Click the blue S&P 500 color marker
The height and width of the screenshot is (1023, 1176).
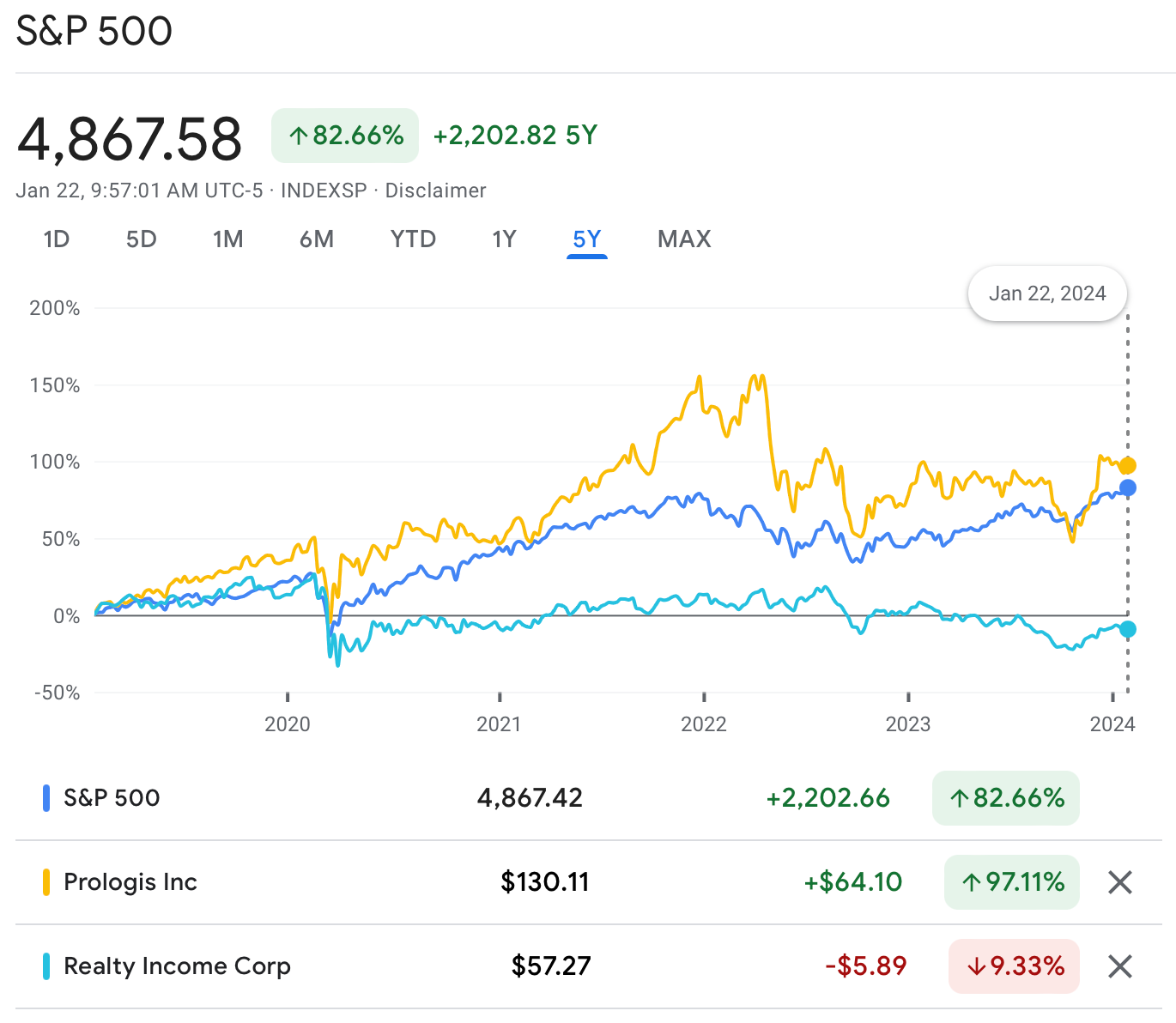(x=46, y=798)
